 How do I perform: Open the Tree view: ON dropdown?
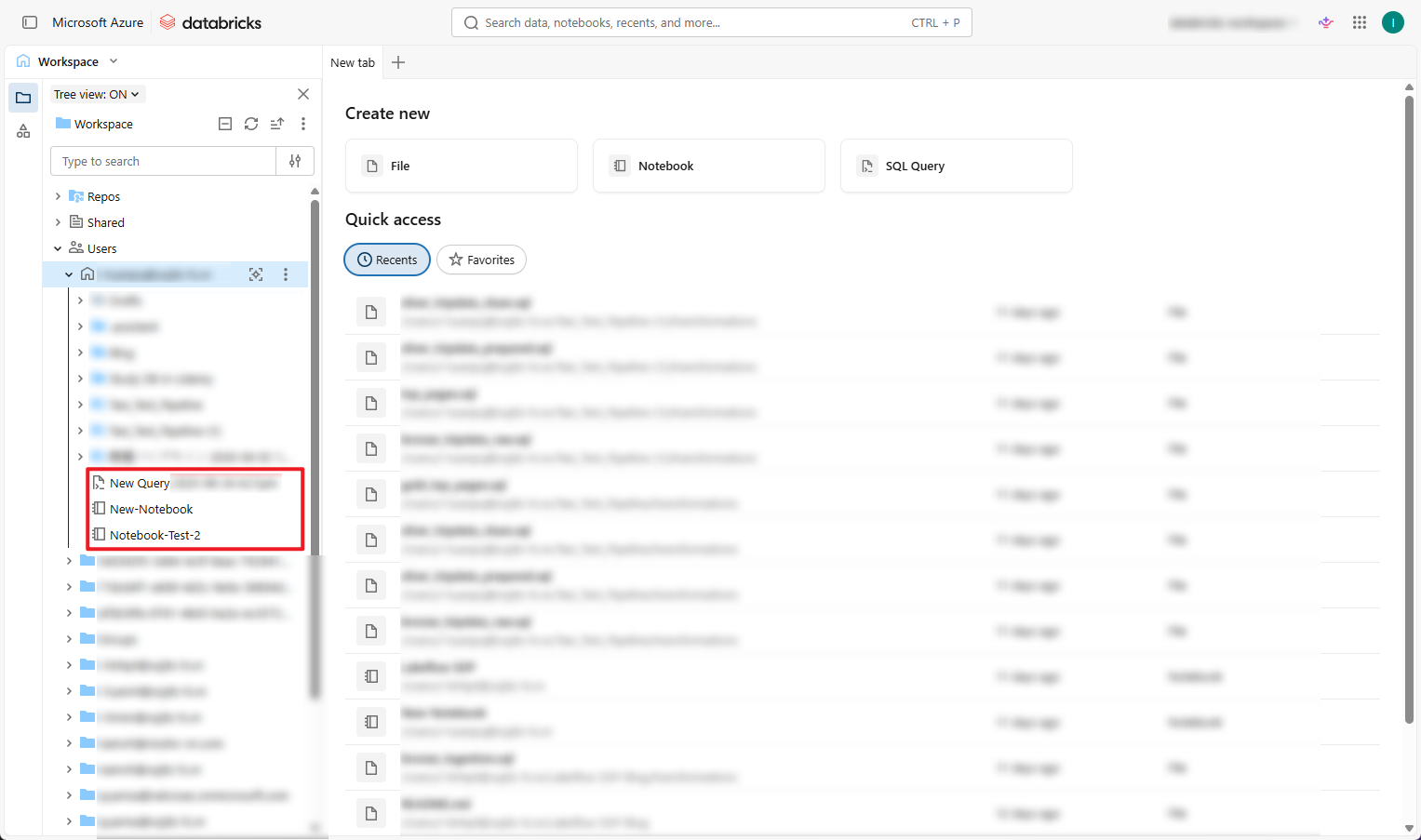click(x=97, y=94)
